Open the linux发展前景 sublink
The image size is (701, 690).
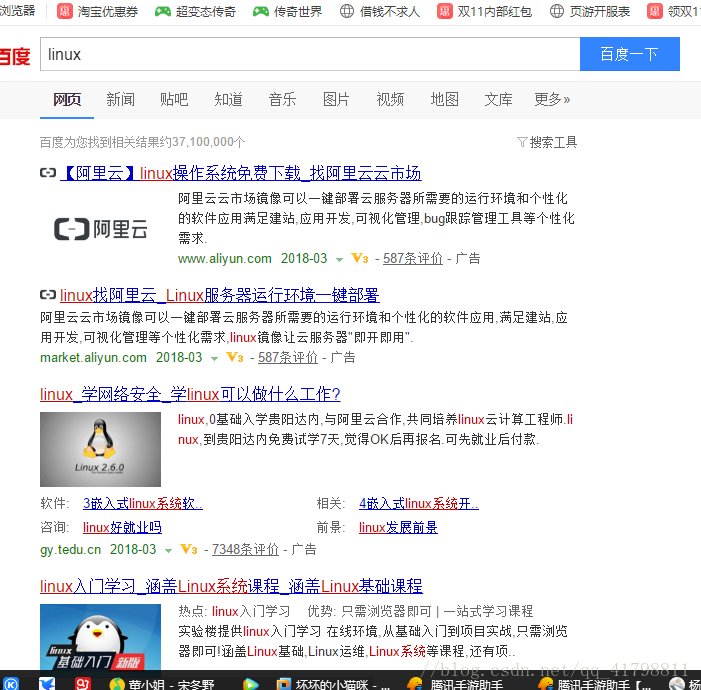tap(398, 528)
